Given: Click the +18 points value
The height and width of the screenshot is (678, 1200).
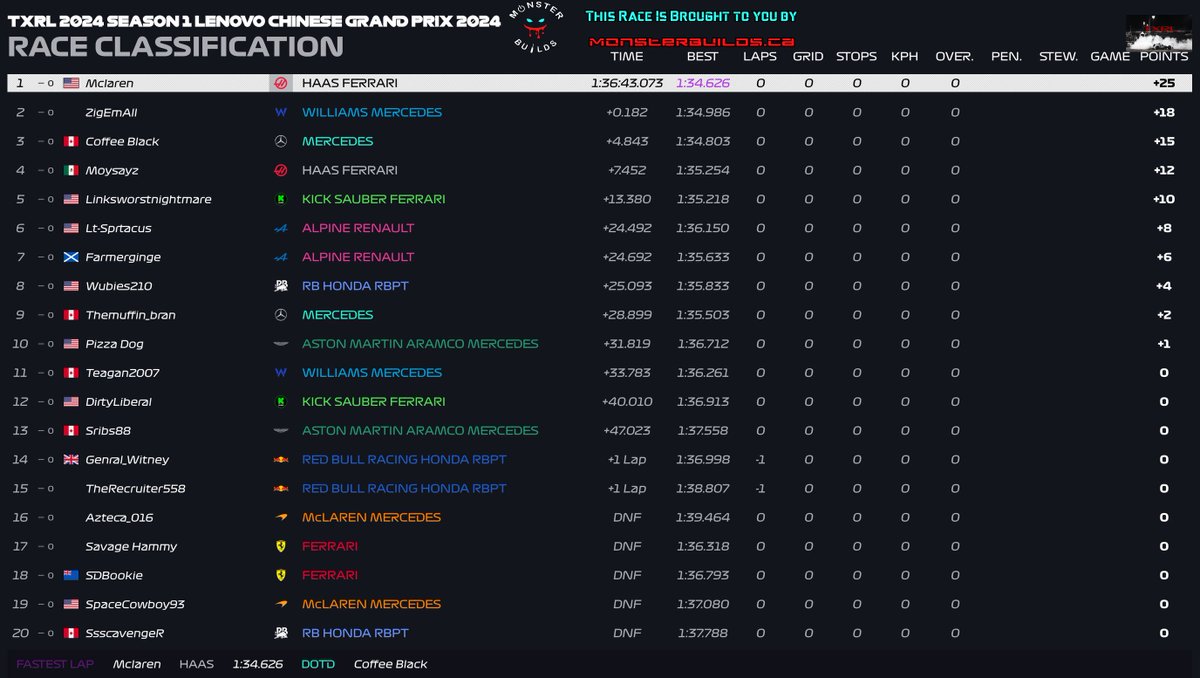Looking at the screenshot, I should click(1164, 113).
